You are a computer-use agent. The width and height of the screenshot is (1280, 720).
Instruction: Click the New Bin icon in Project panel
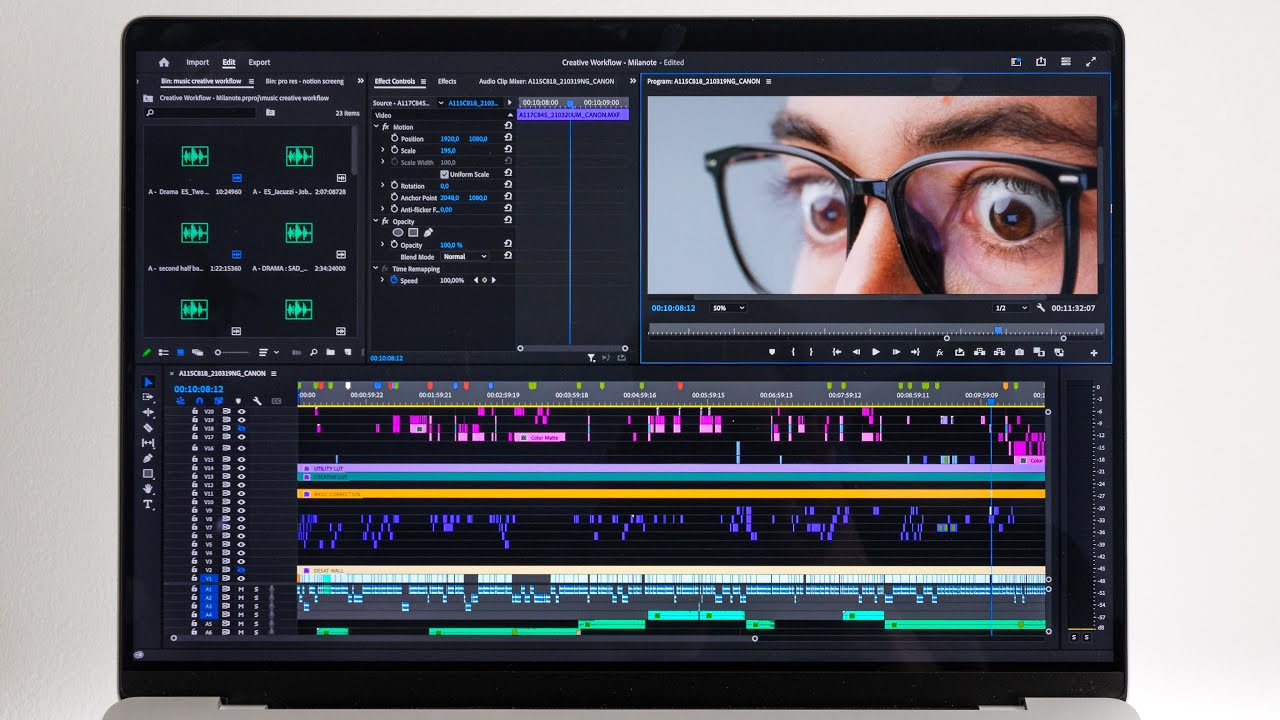332,352
